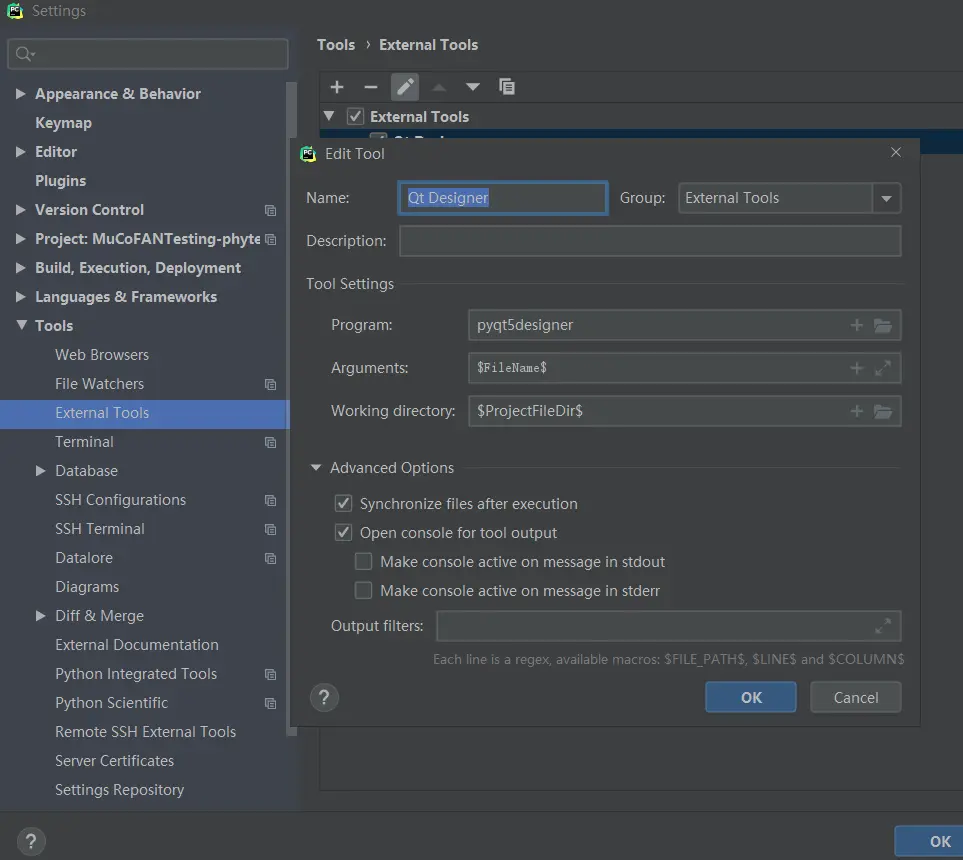The width and height of the screenshot is (963, 860).
Task: Close the Edit Tool dialog
Action: (x=895, y=152)
